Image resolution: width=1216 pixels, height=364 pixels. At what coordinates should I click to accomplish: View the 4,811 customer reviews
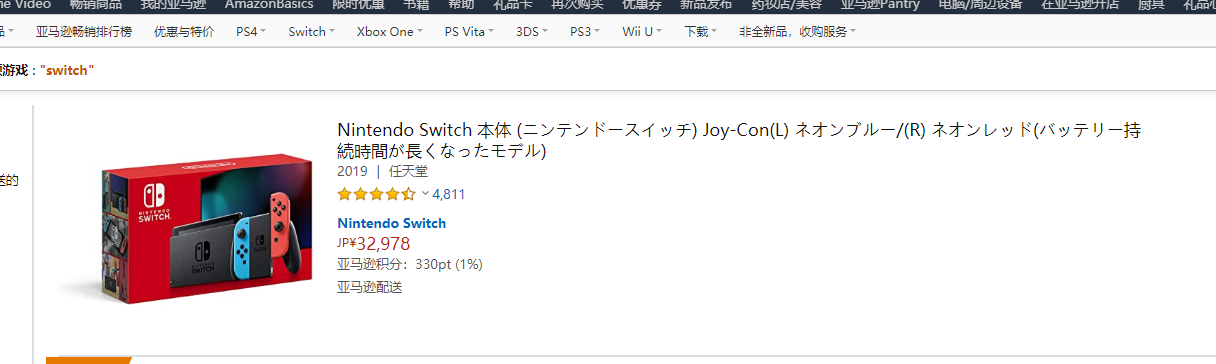tap(449, 194)
